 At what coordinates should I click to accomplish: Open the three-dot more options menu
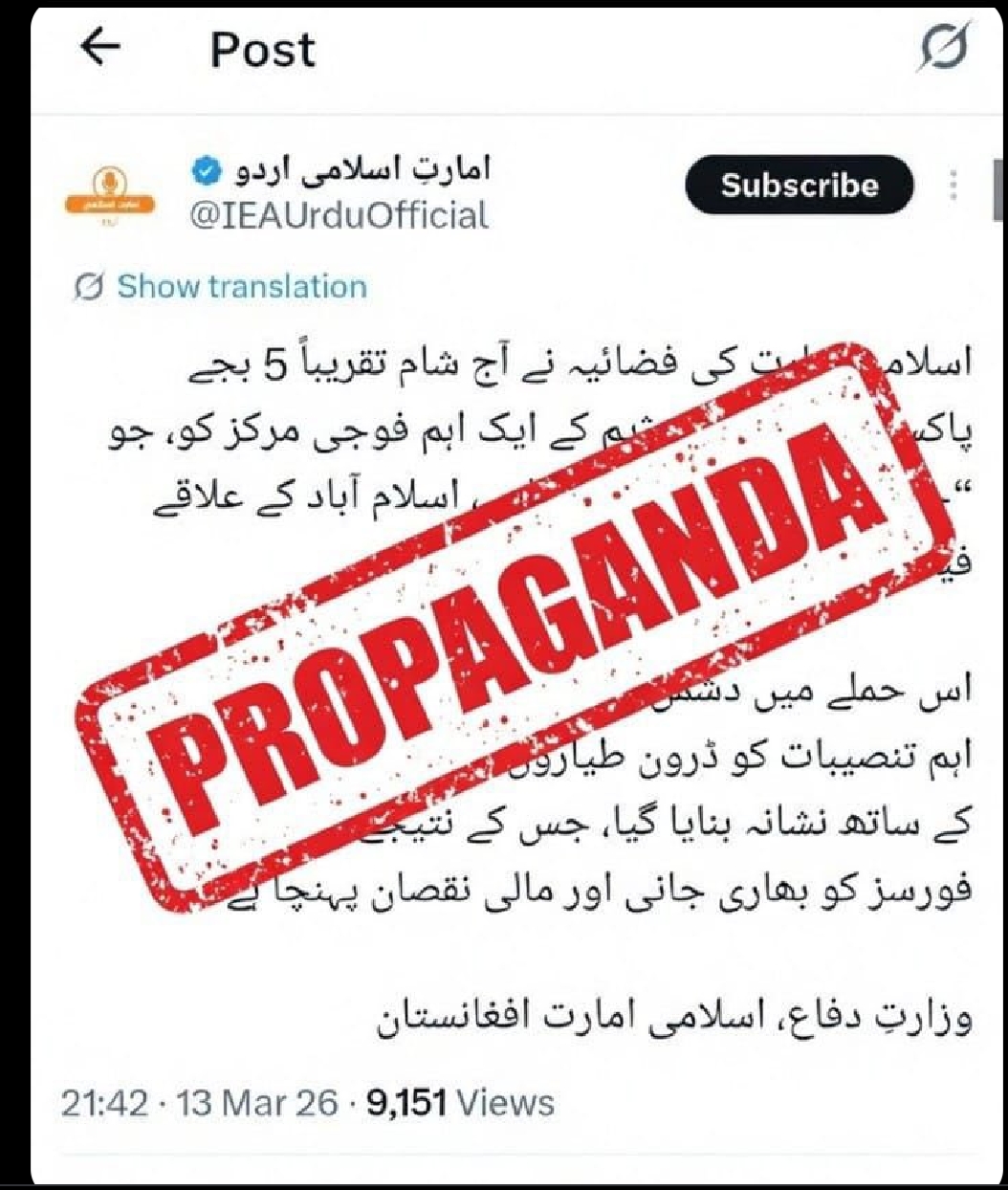pos(954,185)
